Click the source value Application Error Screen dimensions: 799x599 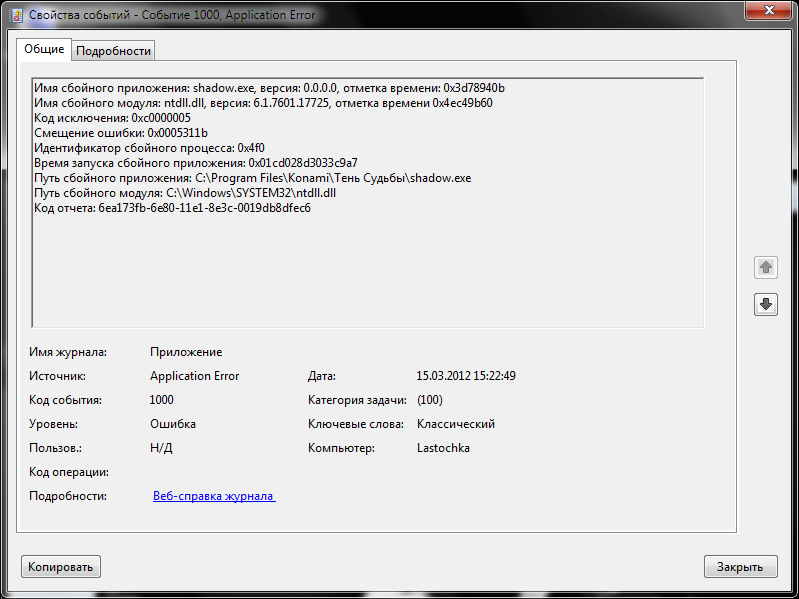(195, 376)
